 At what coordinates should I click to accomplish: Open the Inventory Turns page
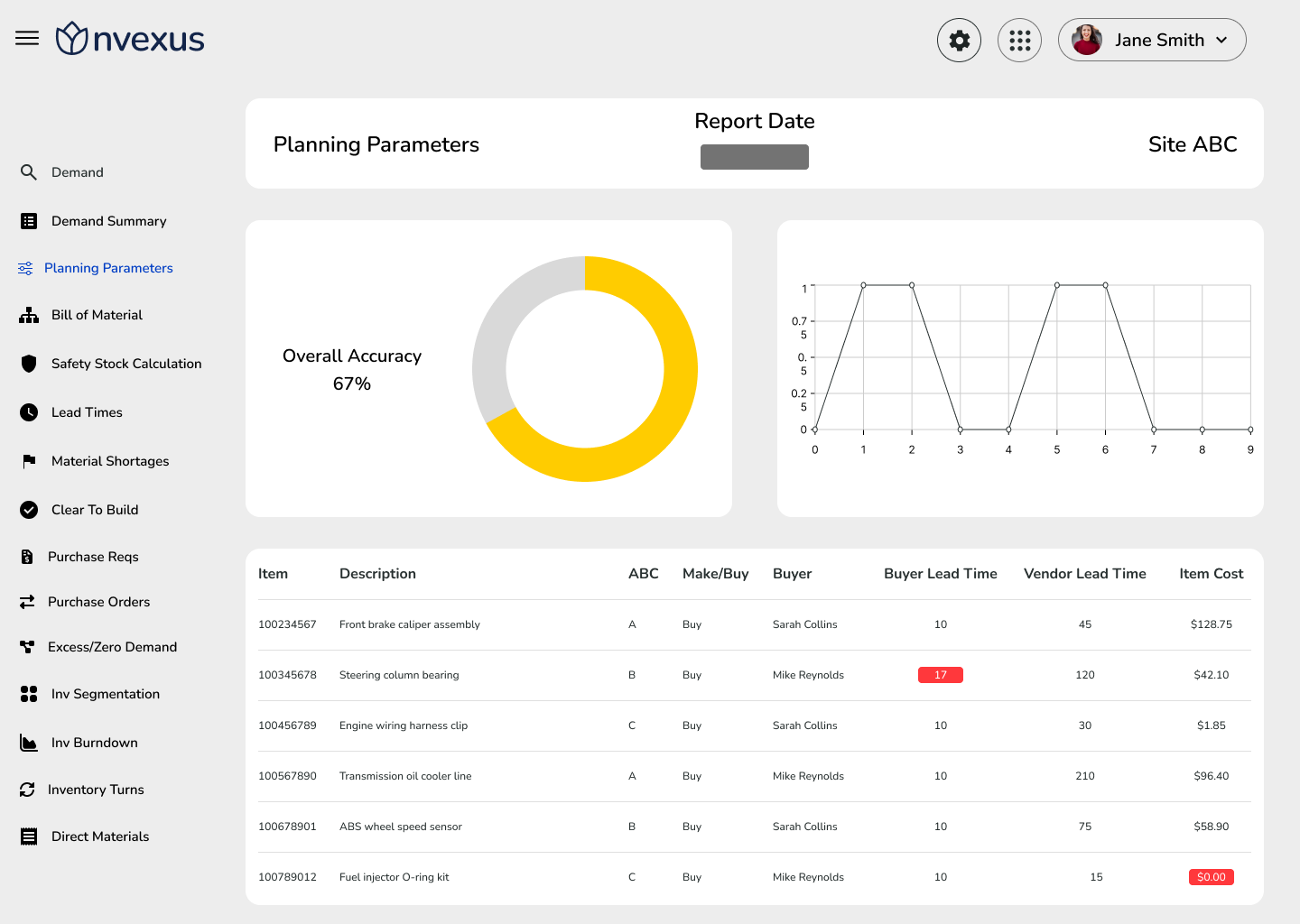click(96, 790)
